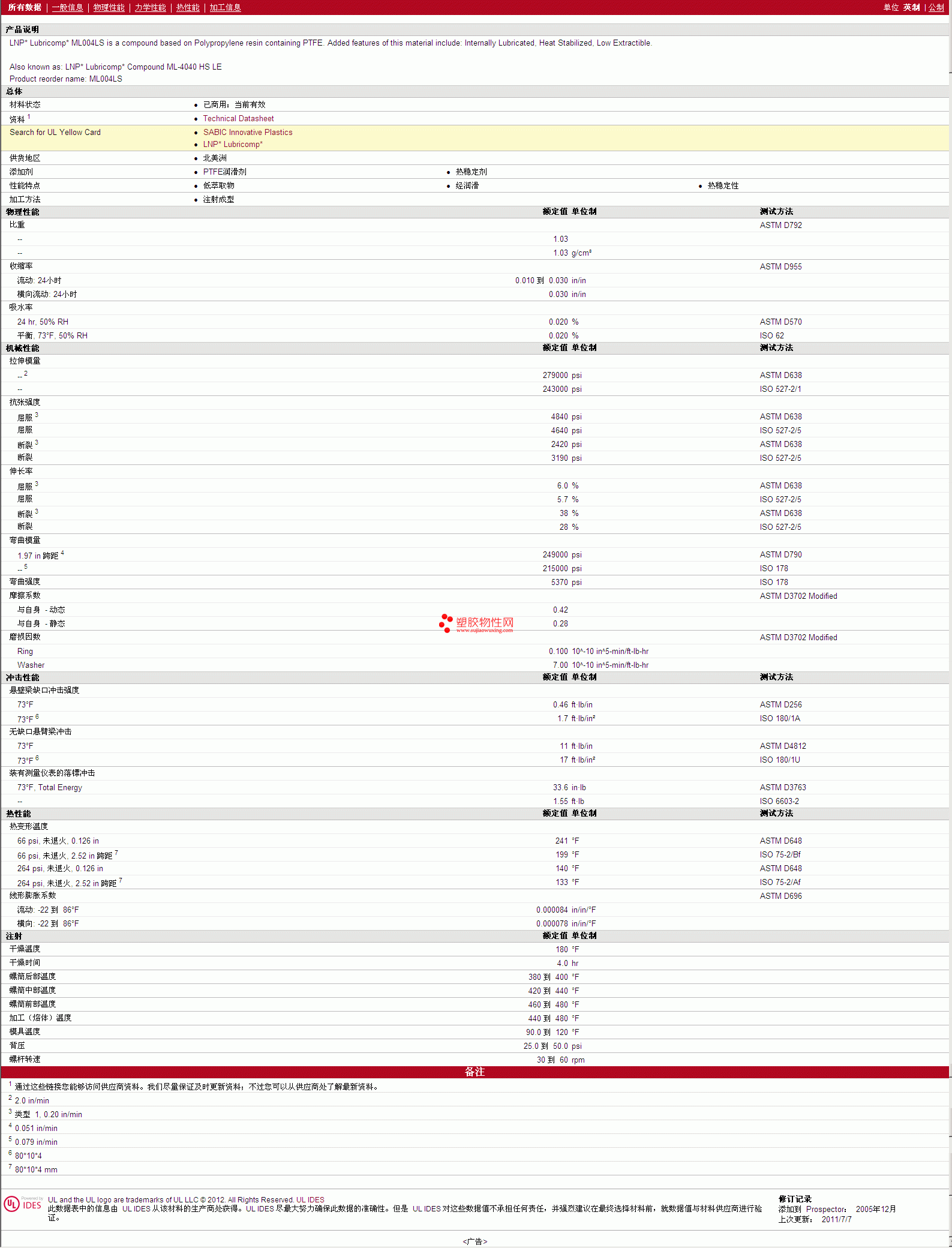Viewport: 952px width, 1248px height.
Task: Click the 修订记录 heading in footer
Action: (795, 1199)
